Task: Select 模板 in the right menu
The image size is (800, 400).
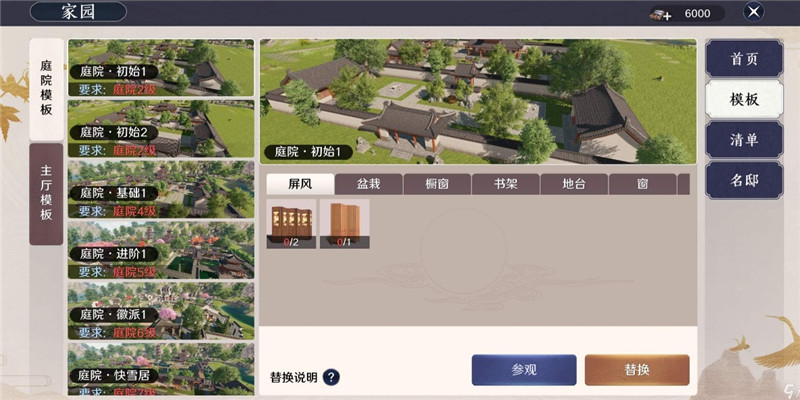Action: click(744, 99)
